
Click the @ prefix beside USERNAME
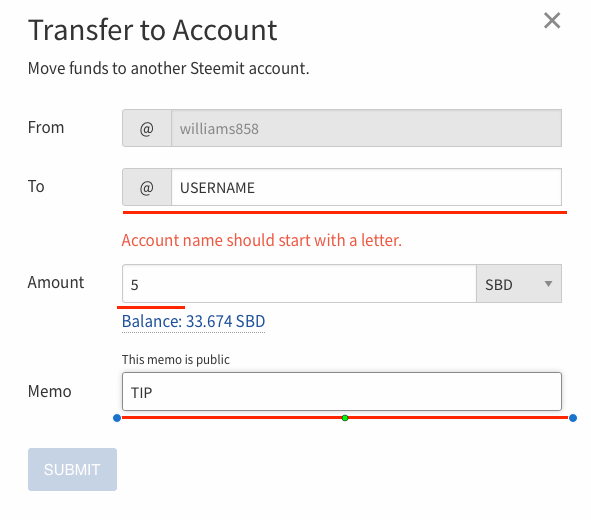[x=147, y=187]
